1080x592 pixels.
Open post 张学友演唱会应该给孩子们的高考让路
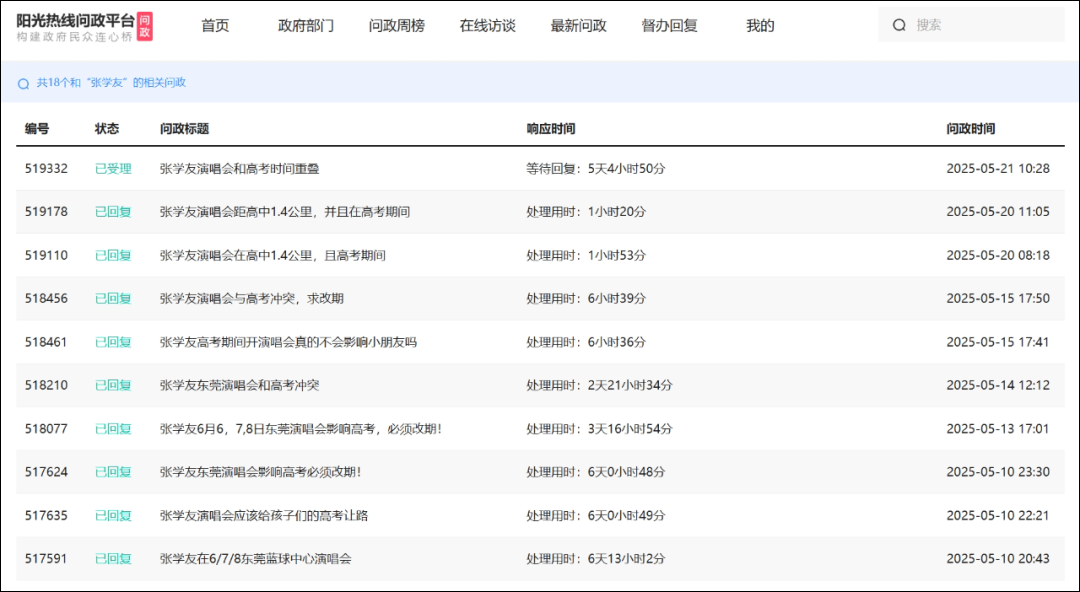coord(263,515)
